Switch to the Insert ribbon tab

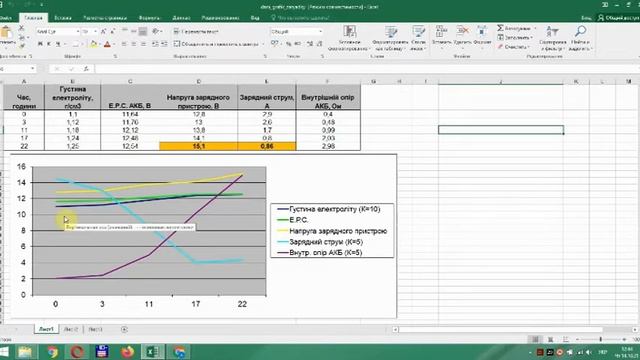[63, 18]
